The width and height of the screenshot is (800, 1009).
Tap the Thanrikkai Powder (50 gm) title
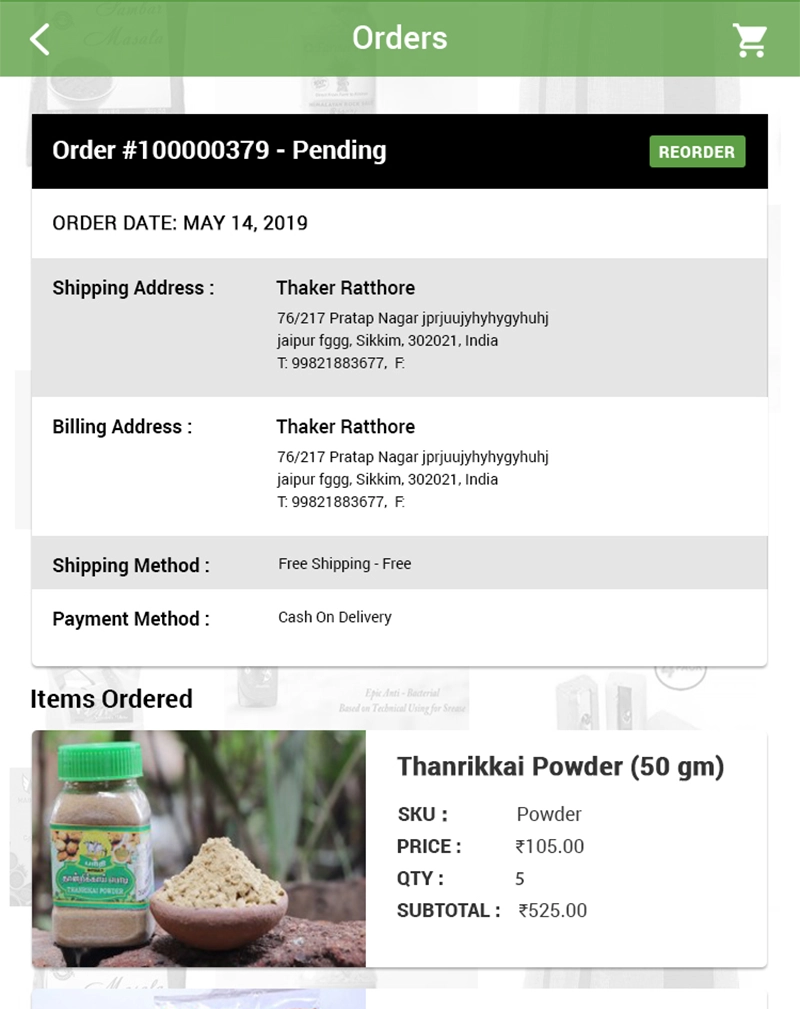(560, 767)
